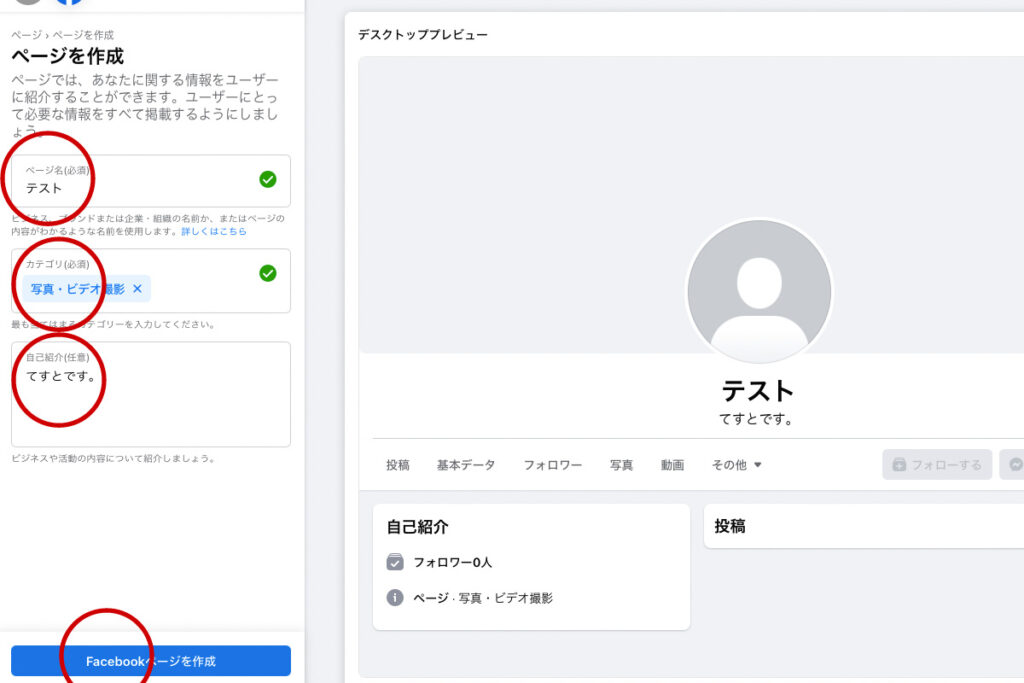
Task: Click the follower count icon in 自己紹介
Action: click(x=395, y=562)
